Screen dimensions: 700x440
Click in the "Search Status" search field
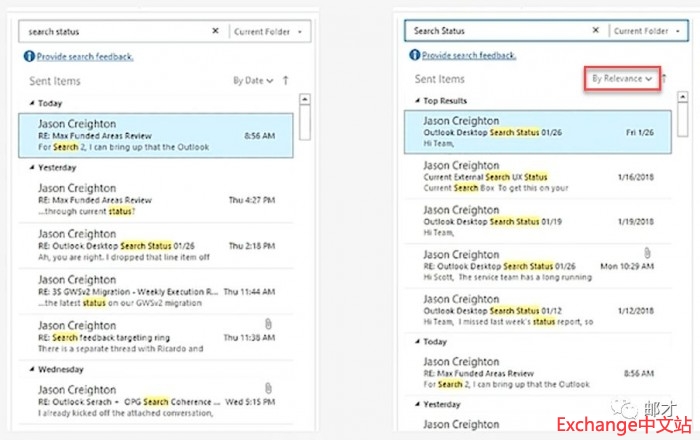click(500, 31)
